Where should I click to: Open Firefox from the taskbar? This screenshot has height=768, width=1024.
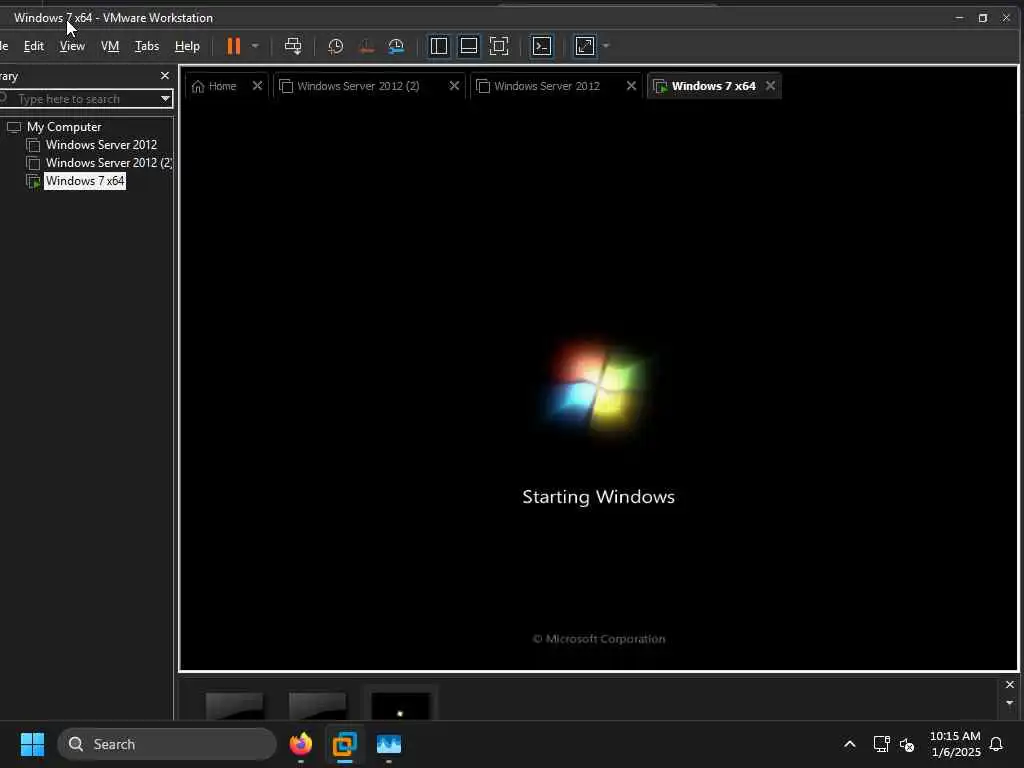click(x=301, y=744)
